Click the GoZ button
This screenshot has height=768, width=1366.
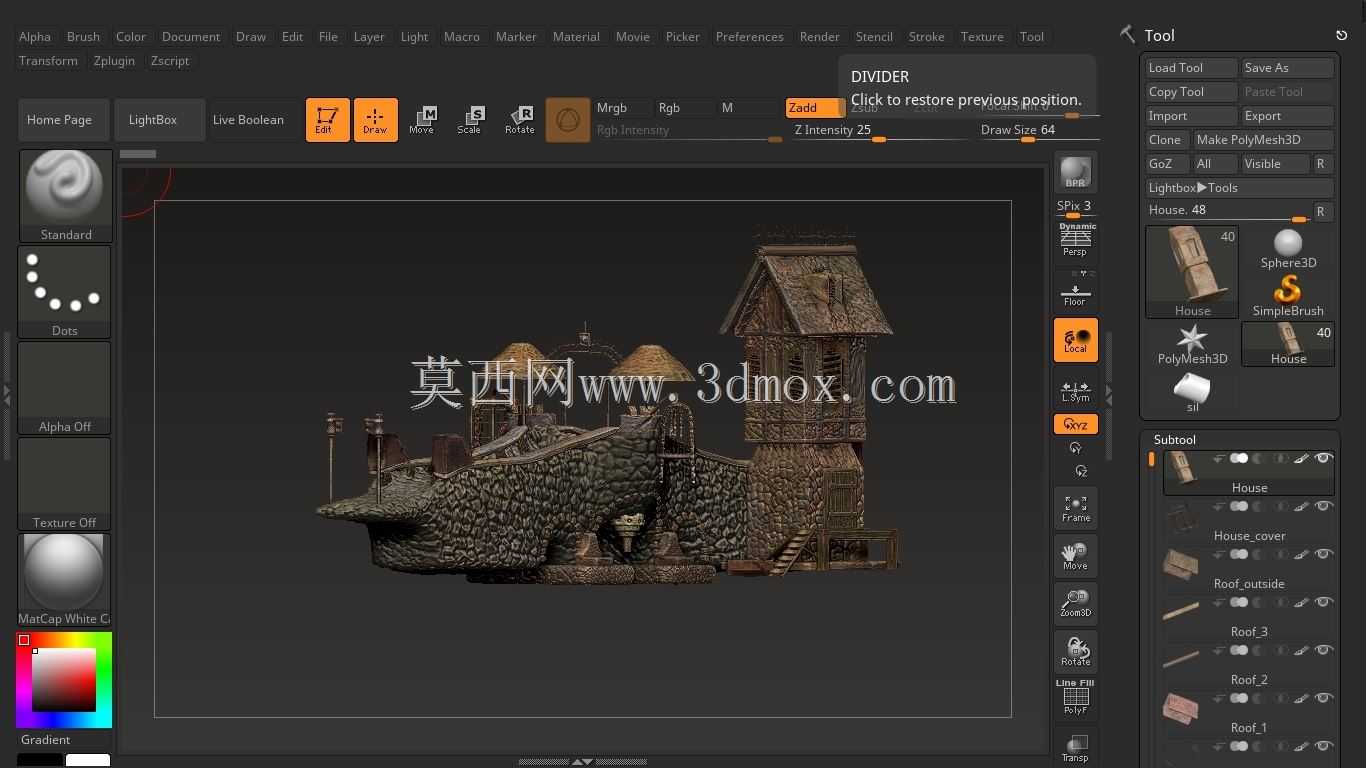(1168, 164)
